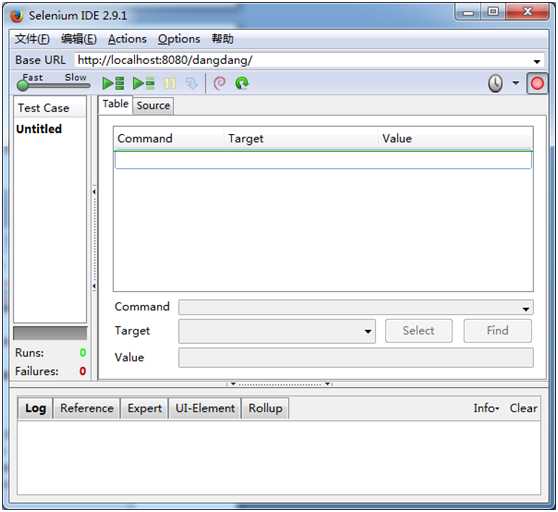Collapse sidebar with upper splitter arrow
Screen dimensions: 558x512
[x=94, y=192]
